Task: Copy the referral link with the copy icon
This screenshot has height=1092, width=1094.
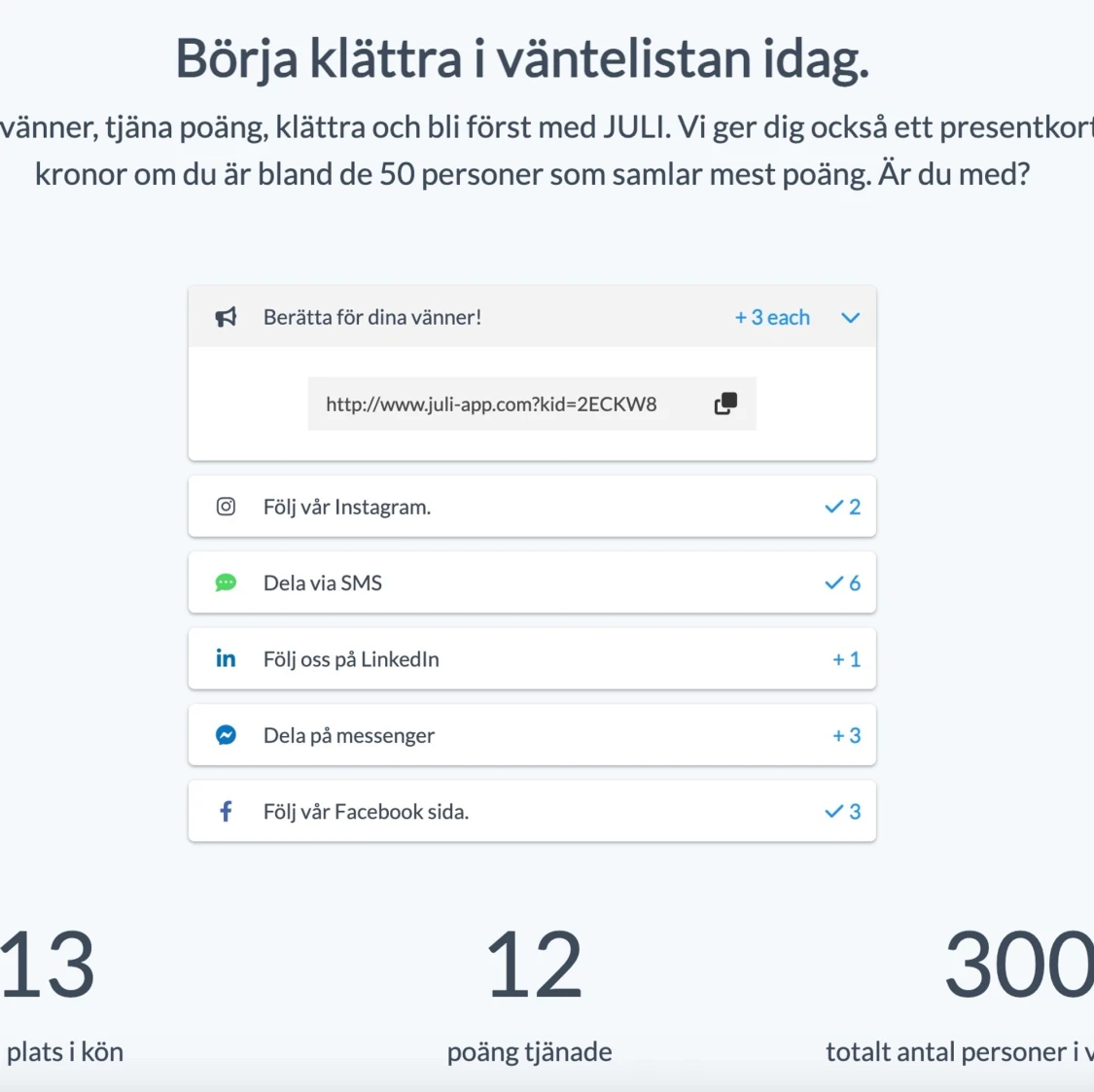Action: pos(725,404)
